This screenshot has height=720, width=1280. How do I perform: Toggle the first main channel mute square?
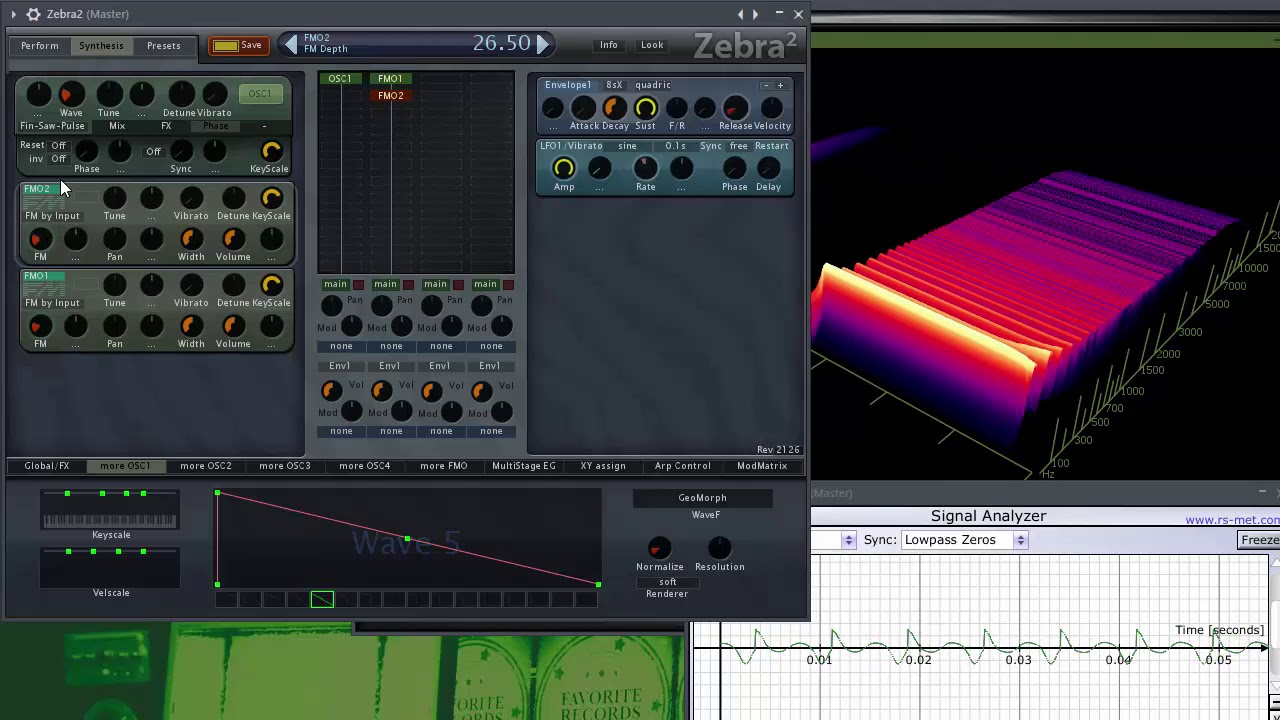[x=359, y=285]
